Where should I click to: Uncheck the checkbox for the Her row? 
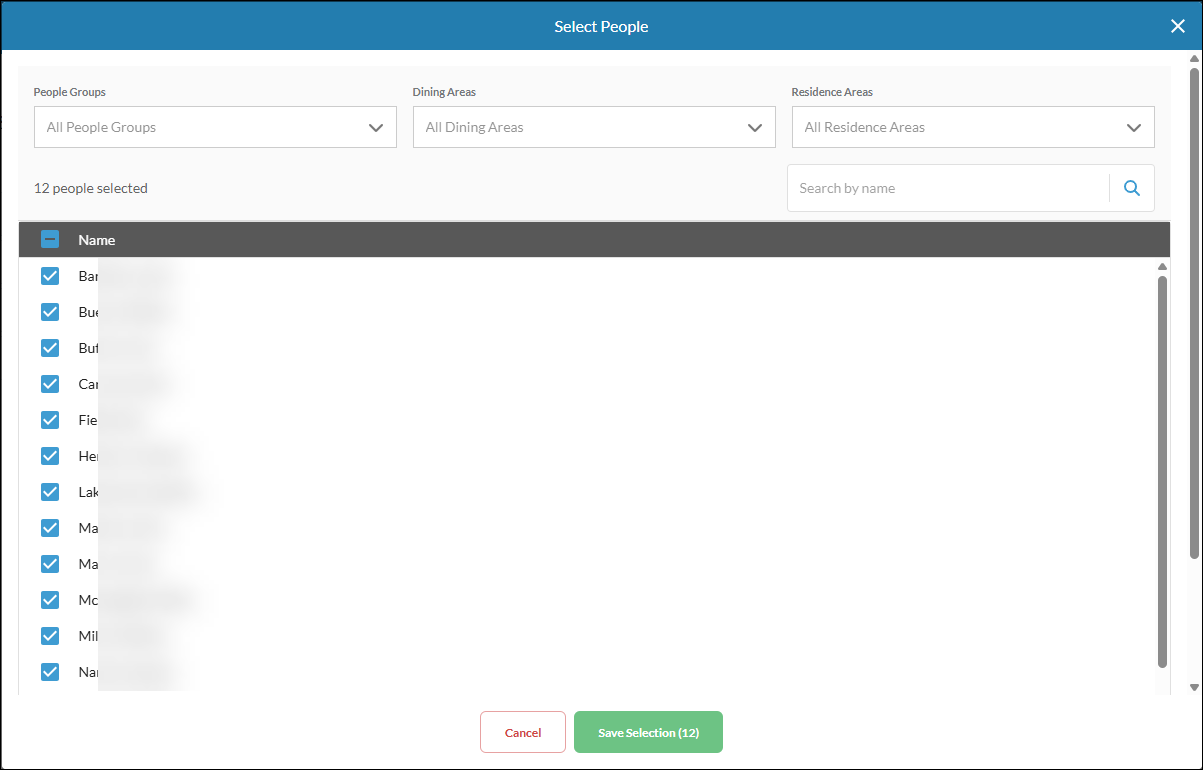50,456
